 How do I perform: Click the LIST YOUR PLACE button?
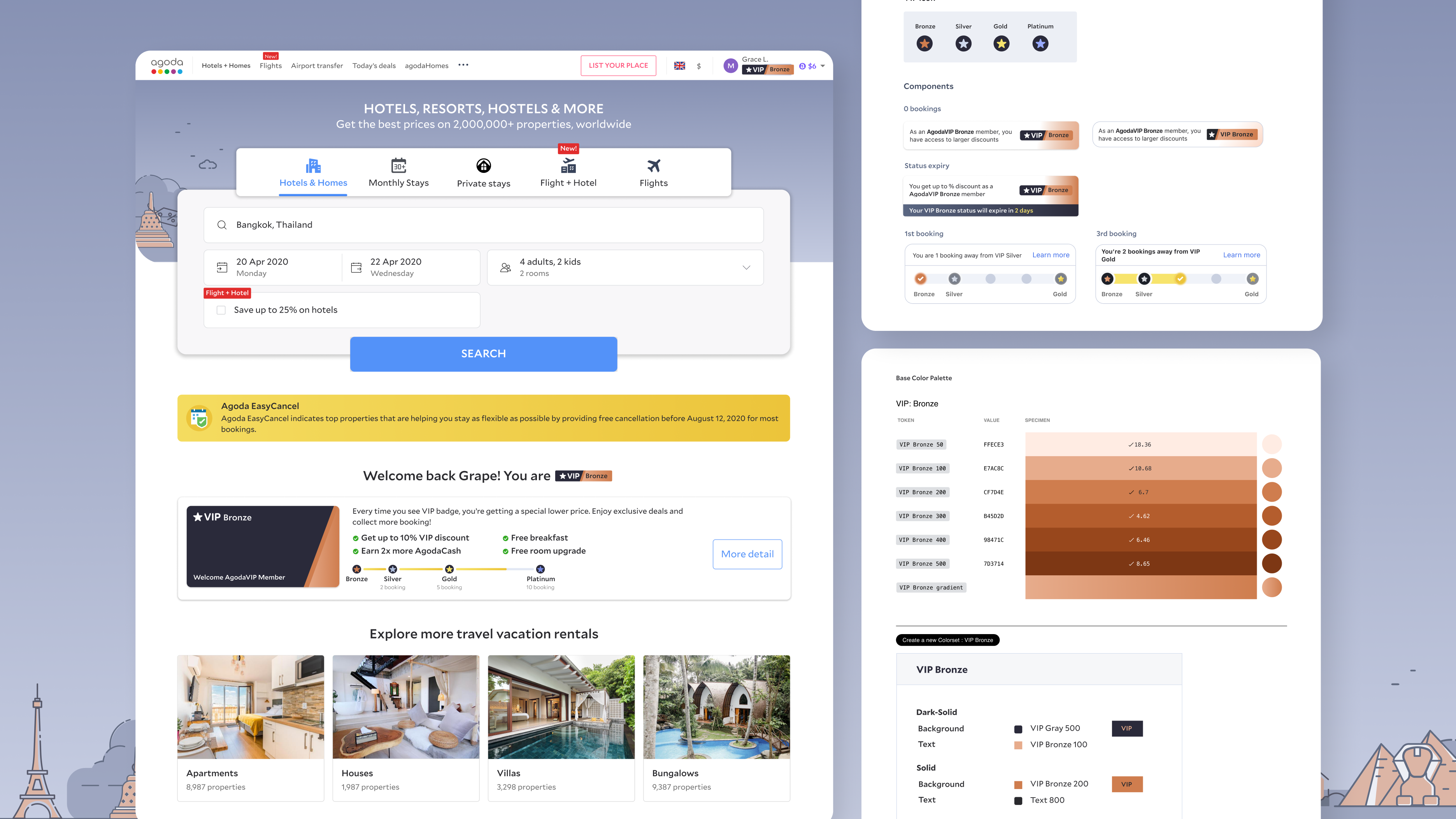[x=618, y=66]
